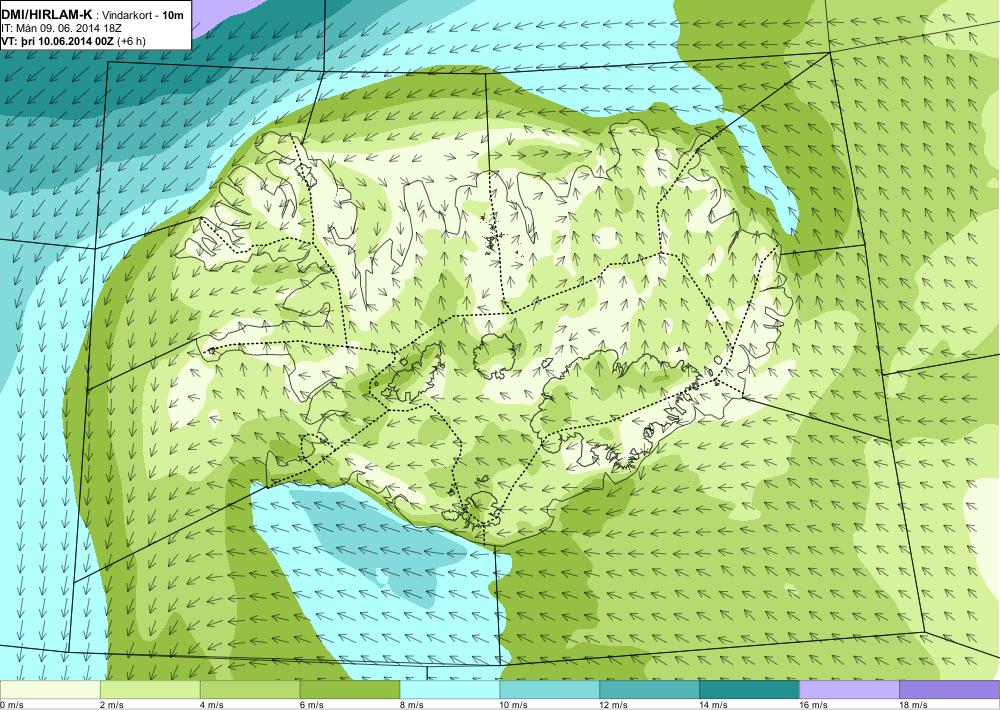This screenshot has height=710, width=1000.
Task: Click the 'IT: Mán 09. 06. 2014 18Z' line
Action: pyautogui.click(x=62, y=28)
